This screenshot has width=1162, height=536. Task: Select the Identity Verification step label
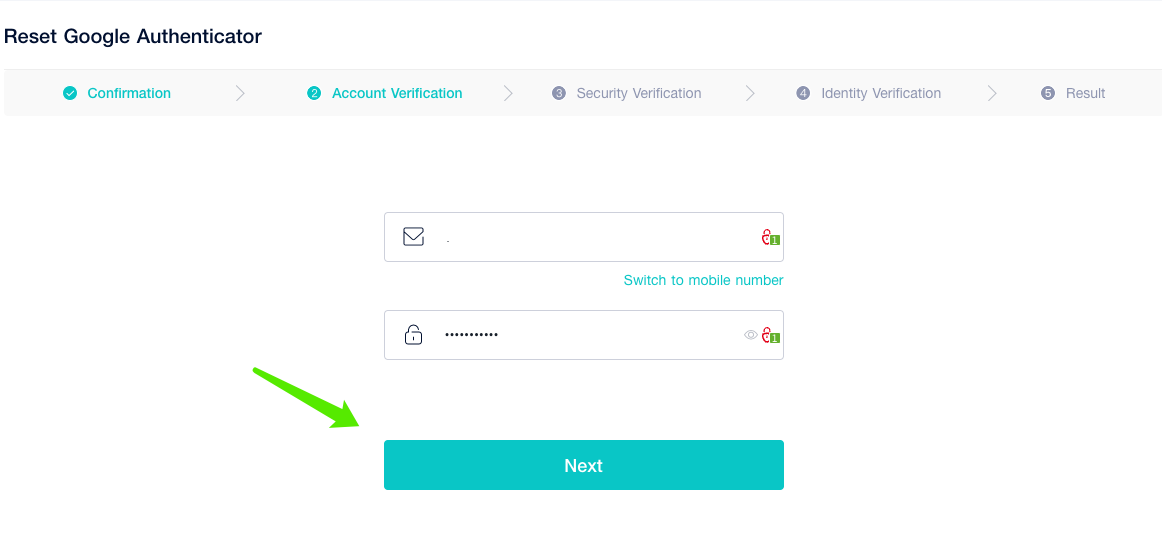pos(880,93)
